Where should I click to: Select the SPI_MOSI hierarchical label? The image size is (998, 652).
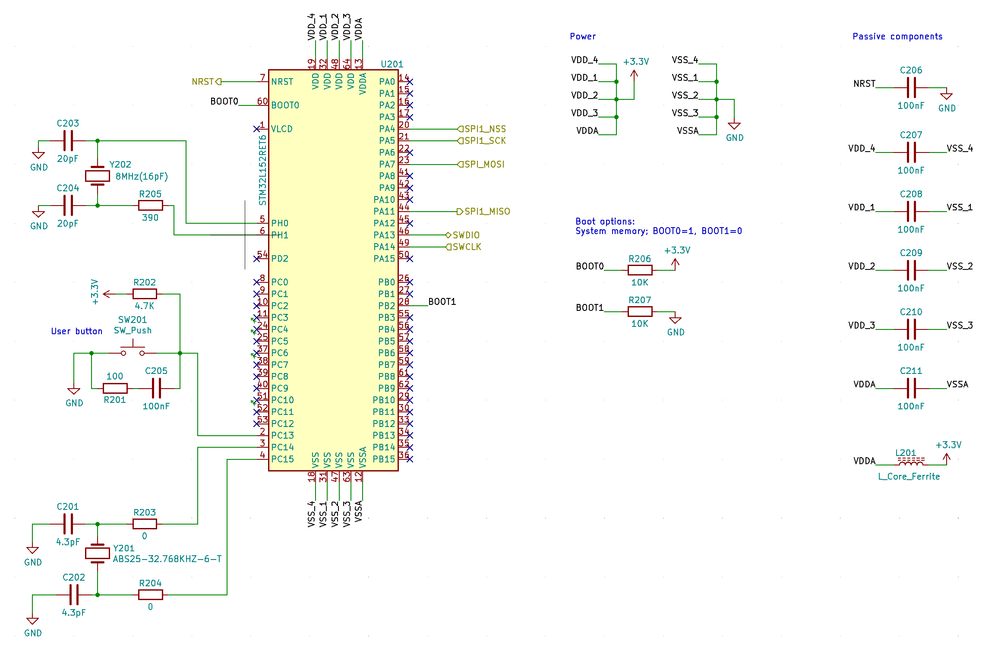(481, 164)
